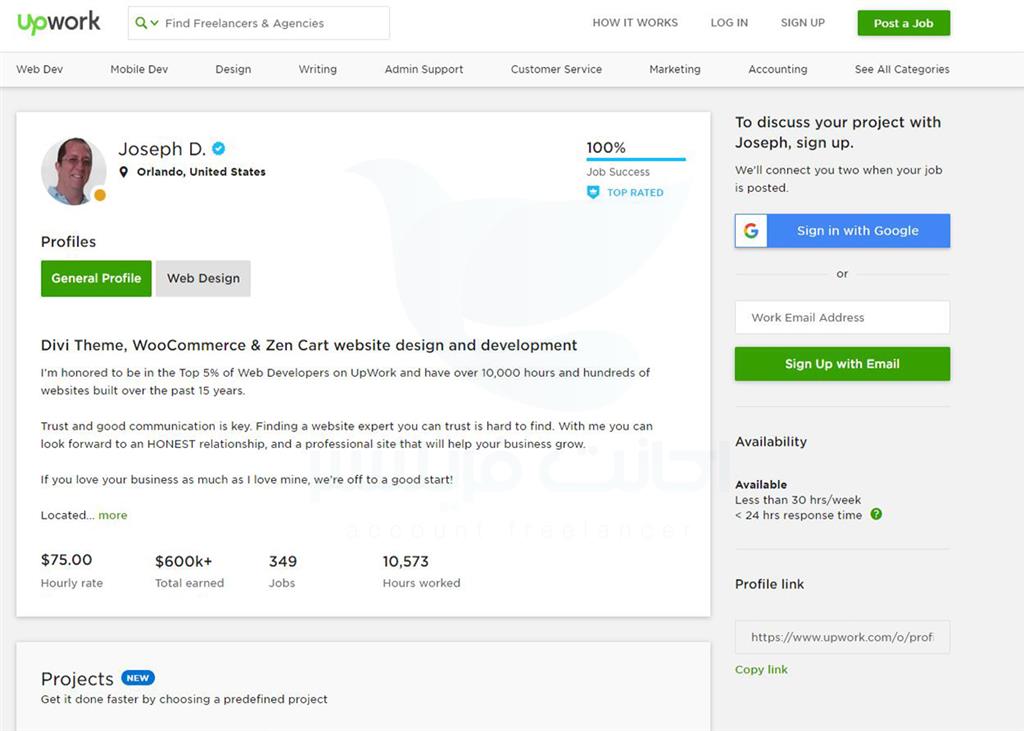The image size is (1024, 731).
Task: Click Joseph D.'s profile photo
Action: (73, 171)
